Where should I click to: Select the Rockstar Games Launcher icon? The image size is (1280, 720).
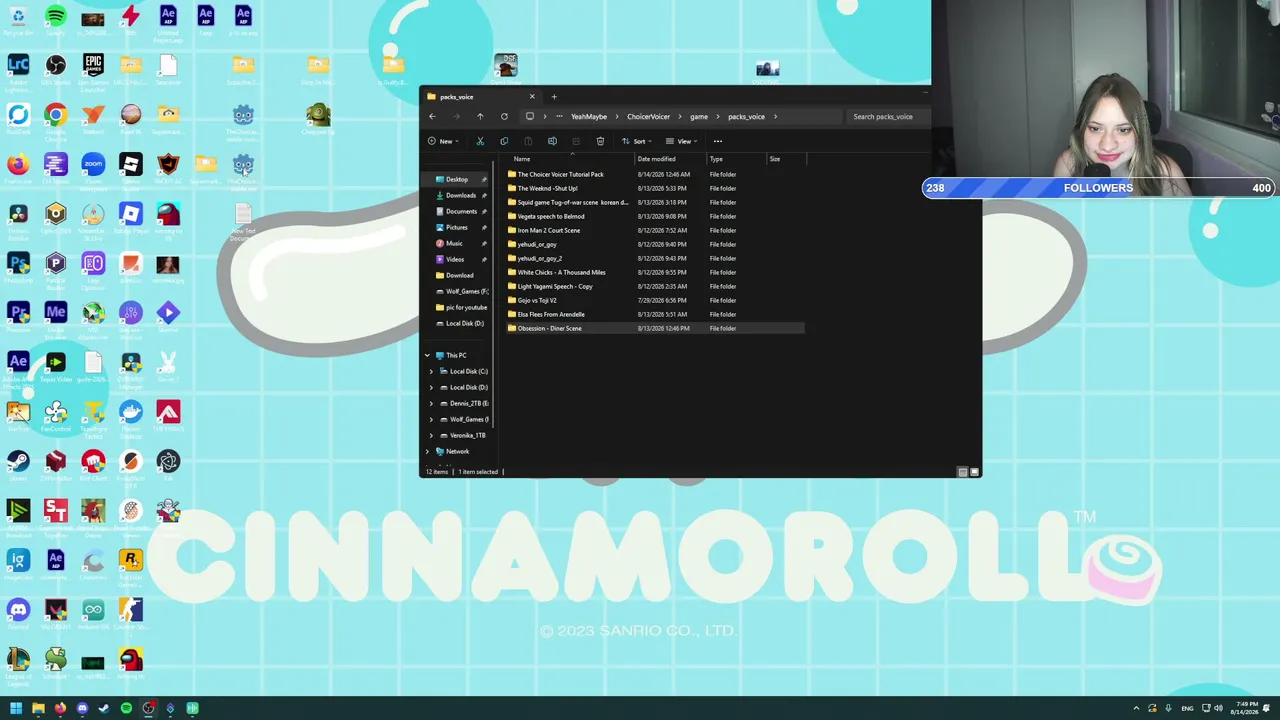coord(131,560)
